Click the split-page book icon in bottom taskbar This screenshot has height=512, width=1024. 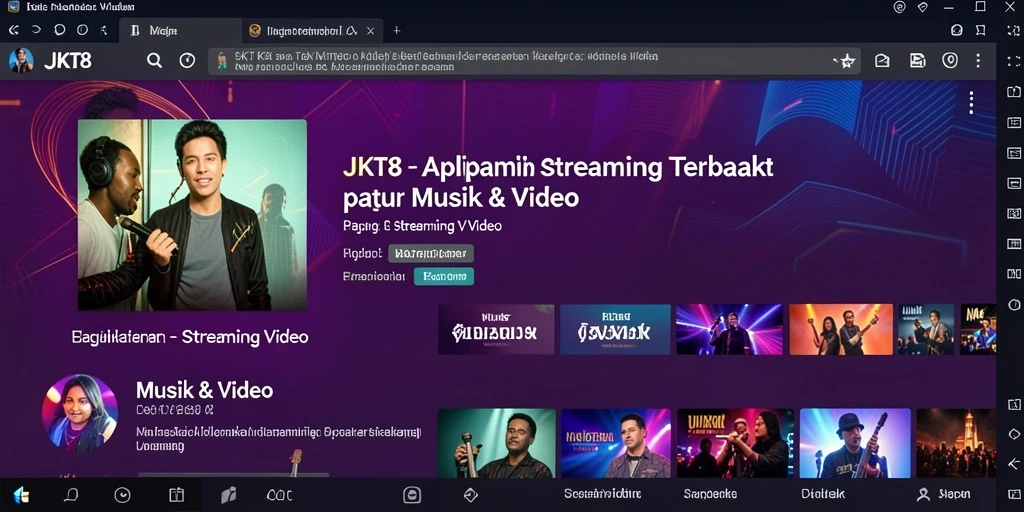point(176,496)
